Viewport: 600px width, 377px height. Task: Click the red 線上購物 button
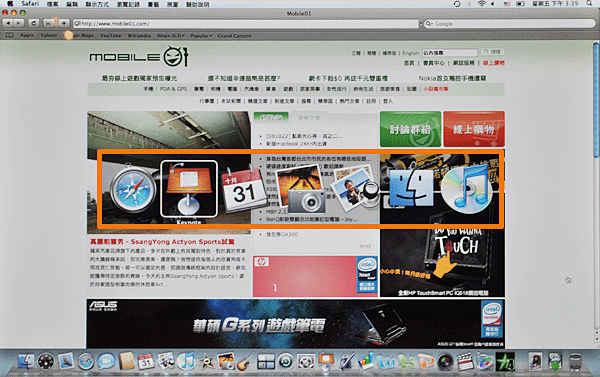pyautogui.click(x=474, y=129)
